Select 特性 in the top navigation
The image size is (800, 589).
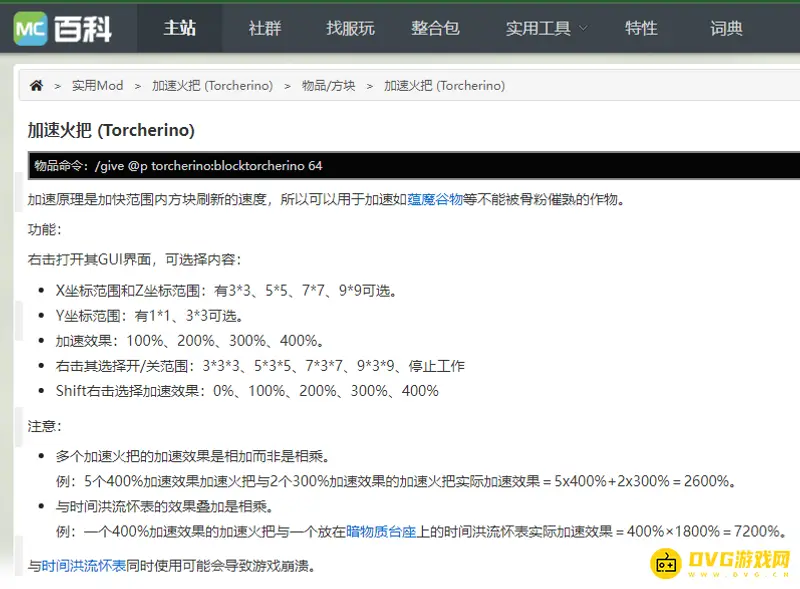tap(641, 28)
